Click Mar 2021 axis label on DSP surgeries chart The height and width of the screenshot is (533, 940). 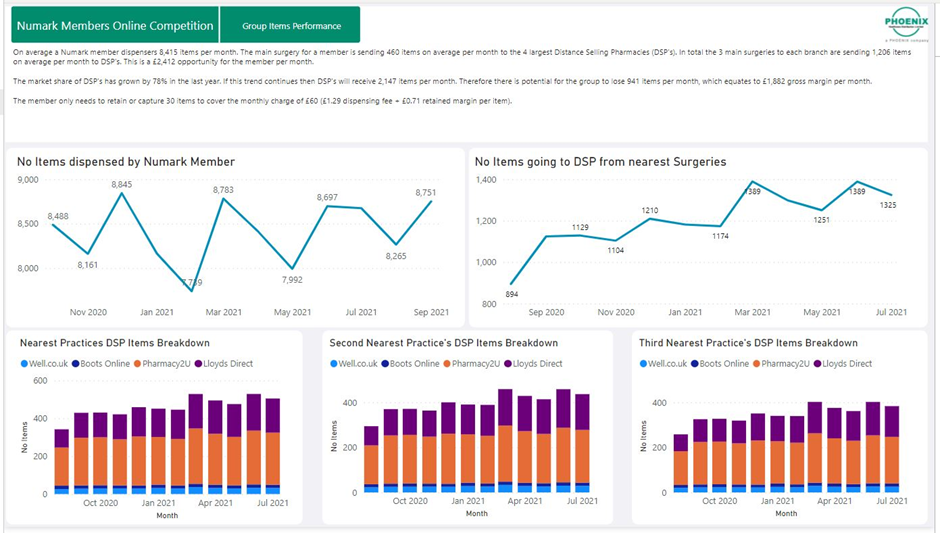point(752,312)
